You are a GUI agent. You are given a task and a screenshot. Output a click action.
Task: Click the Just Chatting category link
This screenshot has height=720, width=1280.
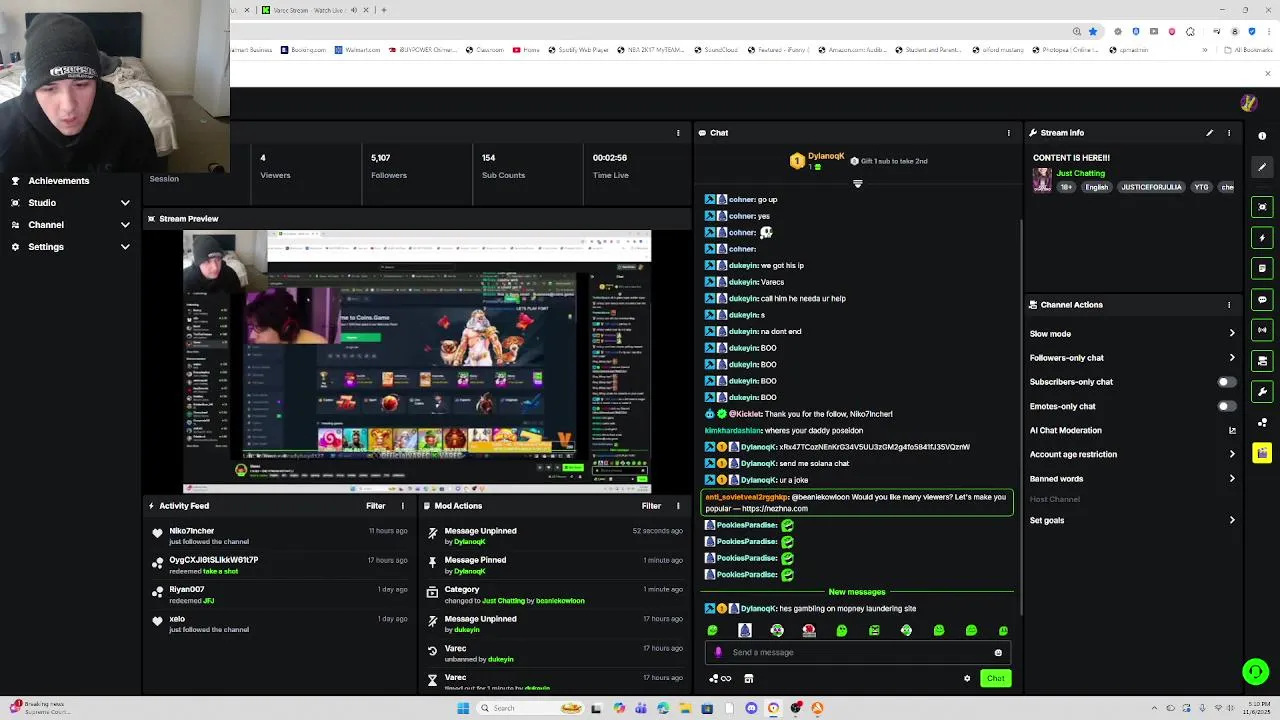pos(1080,174)
